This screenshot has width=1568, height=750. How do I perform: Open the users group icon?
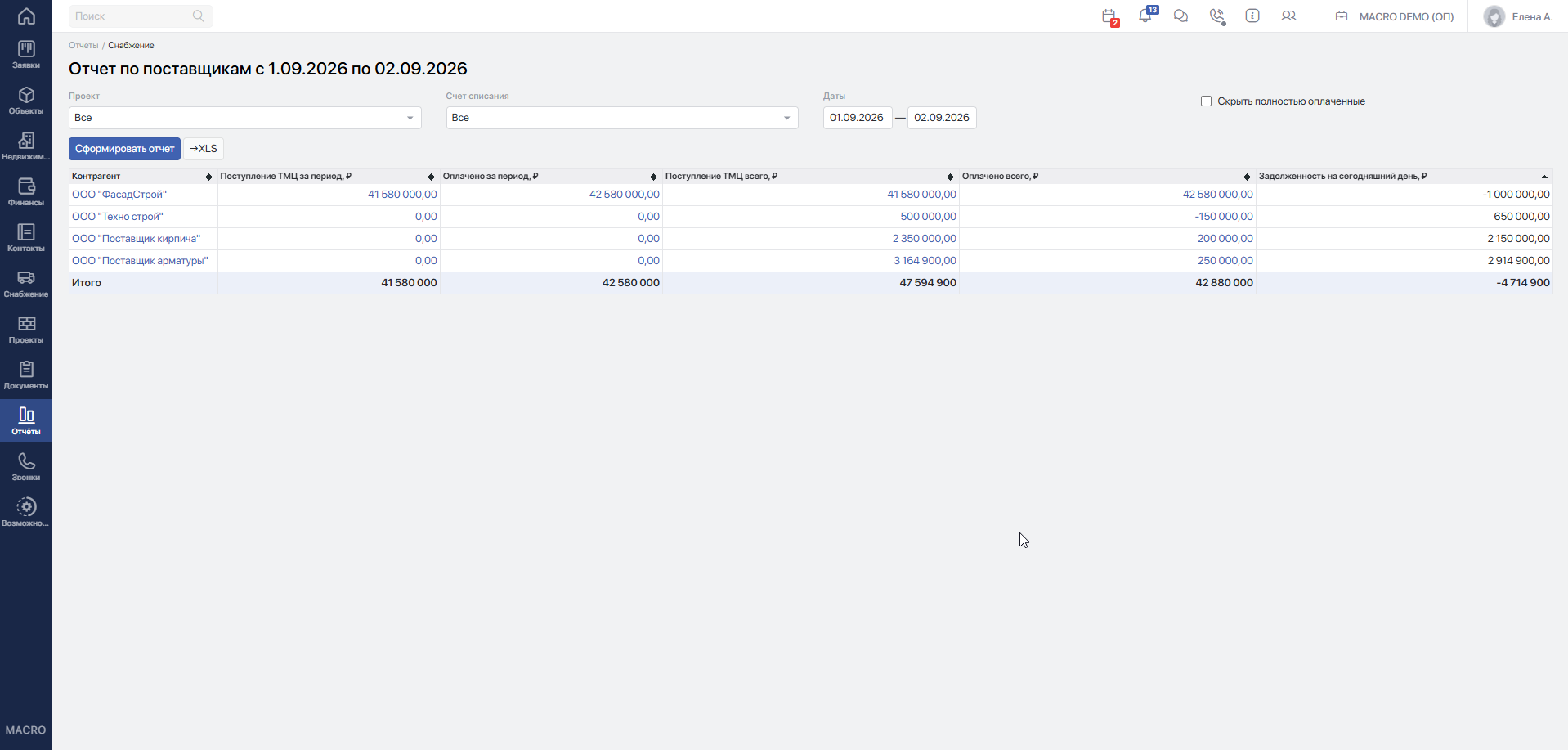[x=1288, y=16]
